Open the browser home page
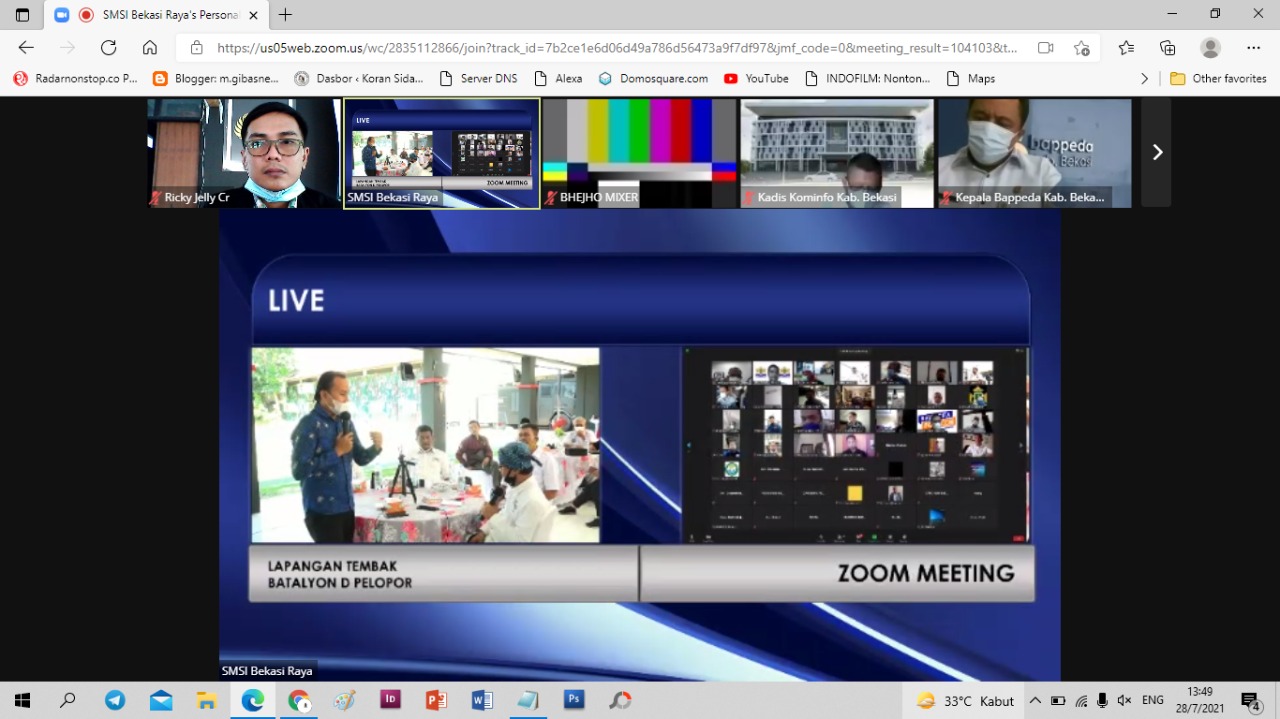 coord(150,48)
